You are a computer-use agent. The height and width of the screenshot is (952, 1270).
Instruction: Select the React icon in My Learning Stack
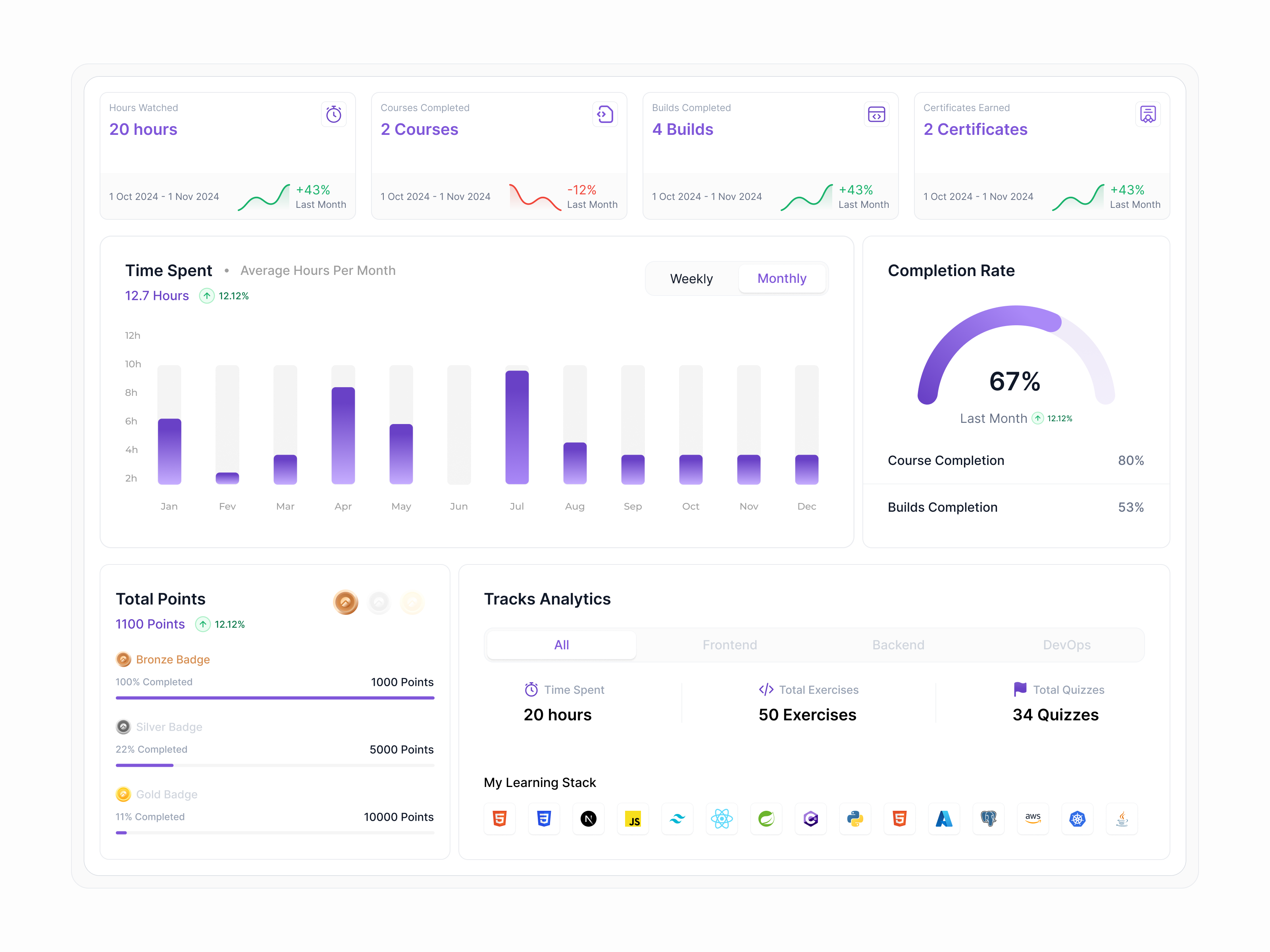(722, 819)
